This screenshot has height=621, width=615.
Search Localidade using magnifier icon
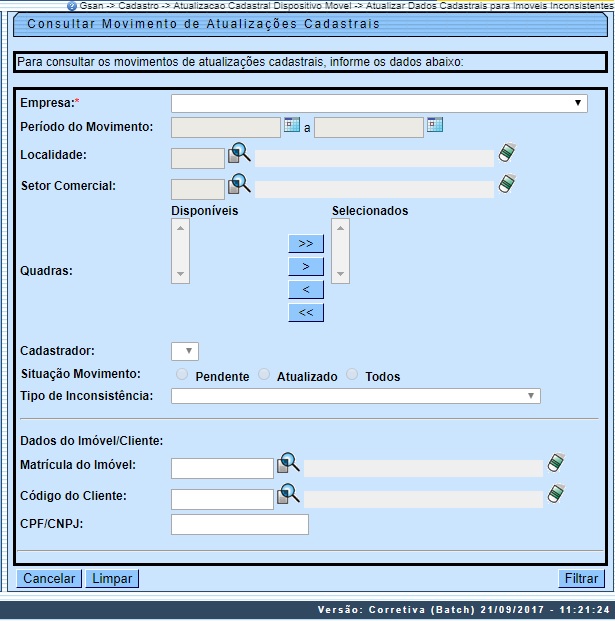[x=240, y=154]
